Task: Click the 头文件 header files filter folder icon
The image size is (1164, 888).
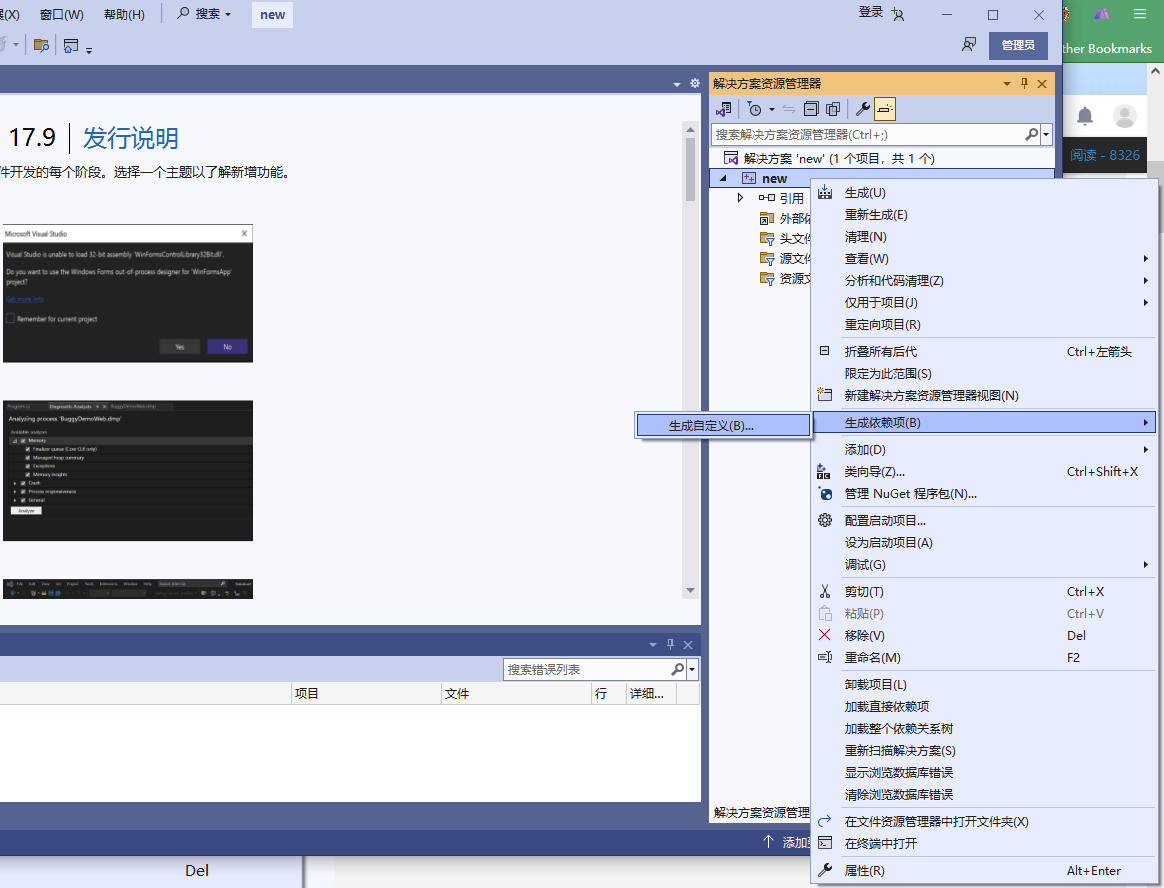Action: pyautogui.click(x=767, y=238)
